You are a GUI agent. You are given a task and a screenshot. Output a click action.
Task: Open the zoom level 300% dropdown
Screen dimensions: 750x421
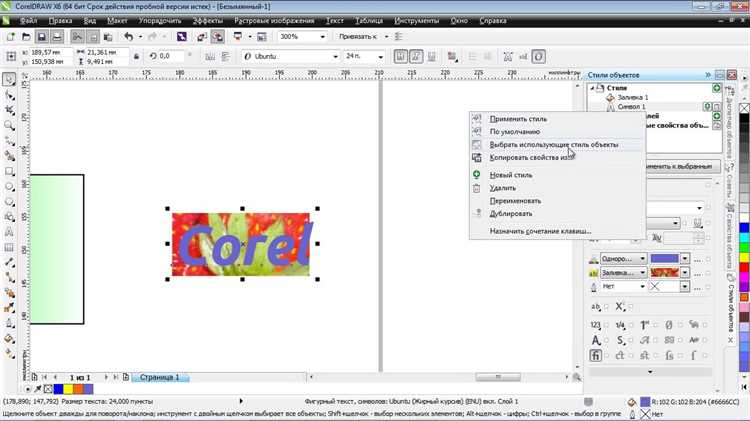tap(322, 36)
